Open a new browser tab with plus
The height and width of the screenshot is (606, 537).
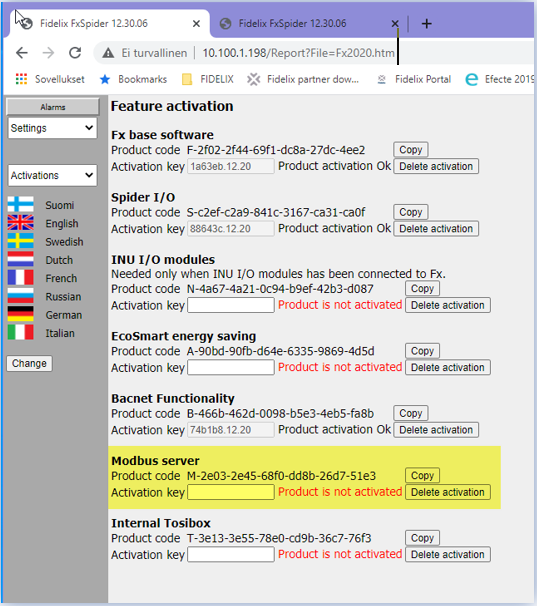[x=426, y=24]
